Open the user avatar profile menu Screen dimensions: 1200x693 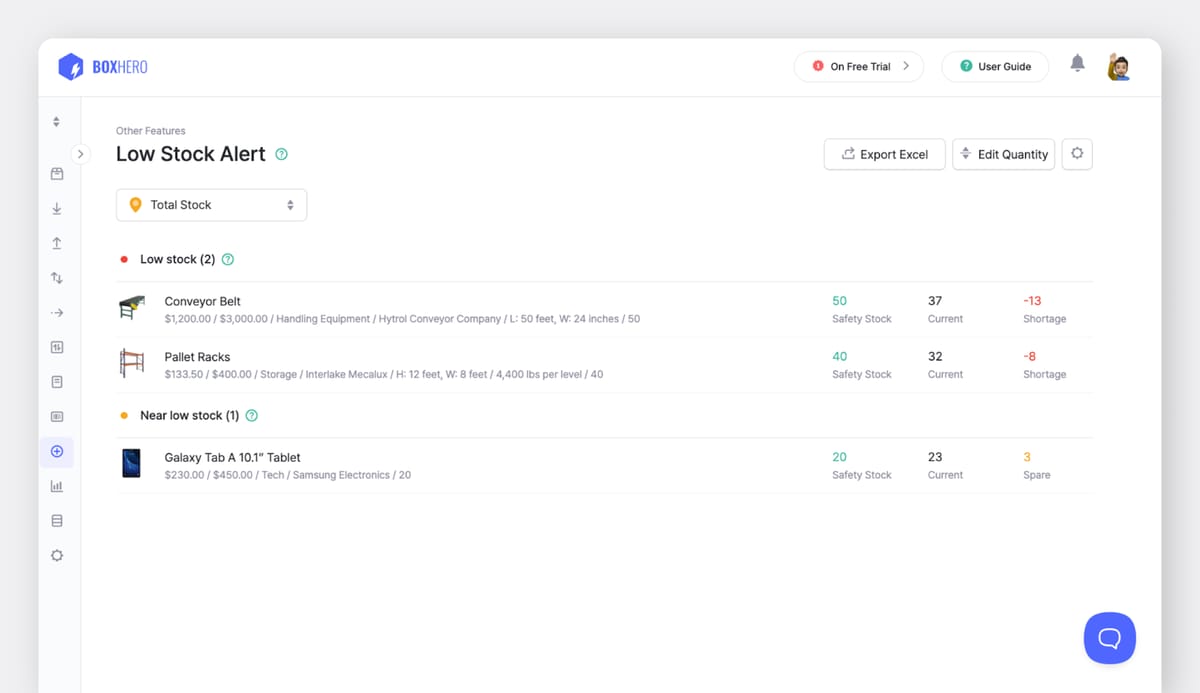1119,67
